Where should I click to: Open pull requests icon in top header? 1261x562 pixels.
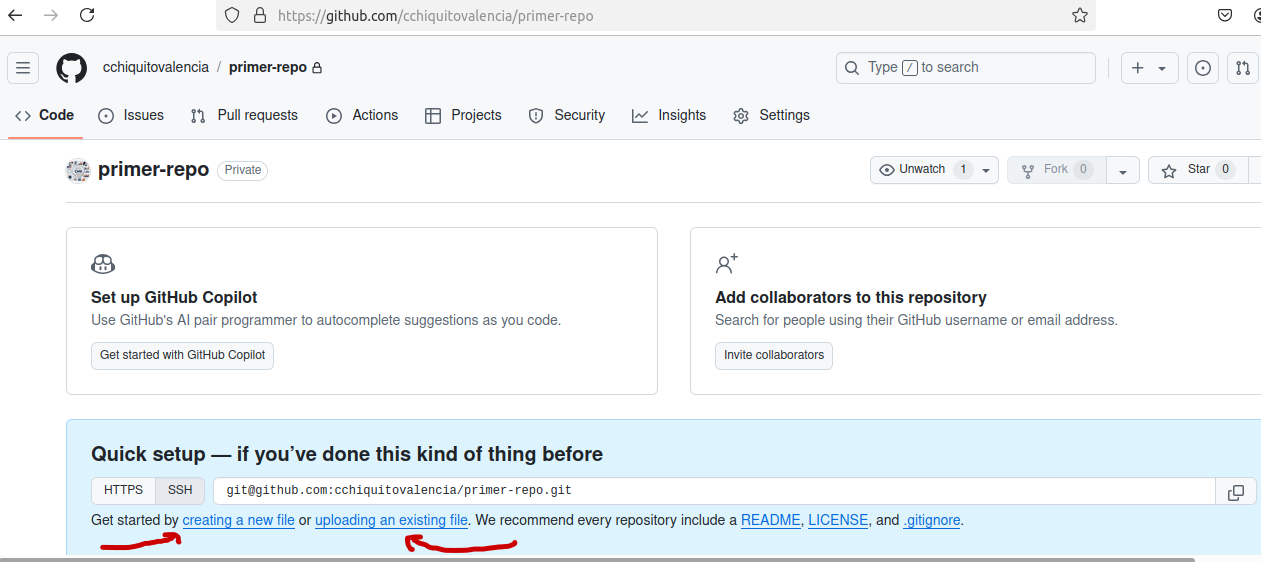[1243, 68]
